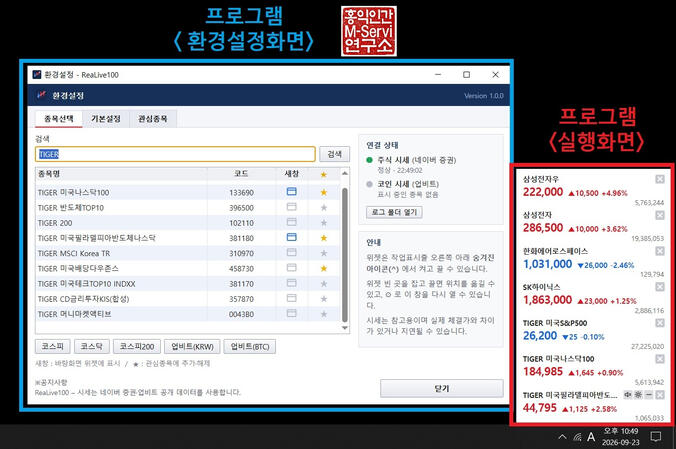Image resolution: width=676 pixels, height=449 pixels.
Task: Toggle new-window widget for TIGER 머니마켓액티브
Action: [x=291, y=313]
